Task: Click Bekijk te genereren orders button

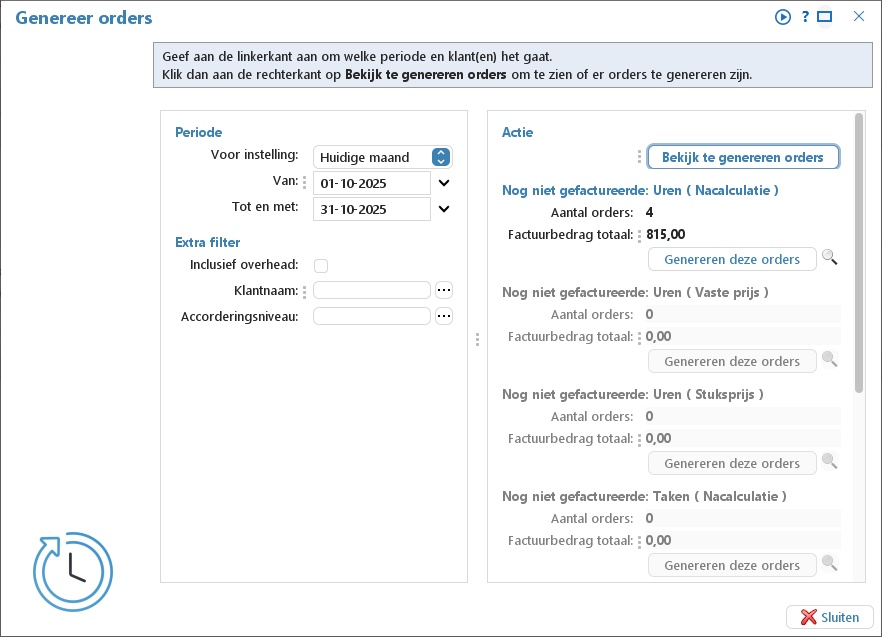Action: (743, 157)
